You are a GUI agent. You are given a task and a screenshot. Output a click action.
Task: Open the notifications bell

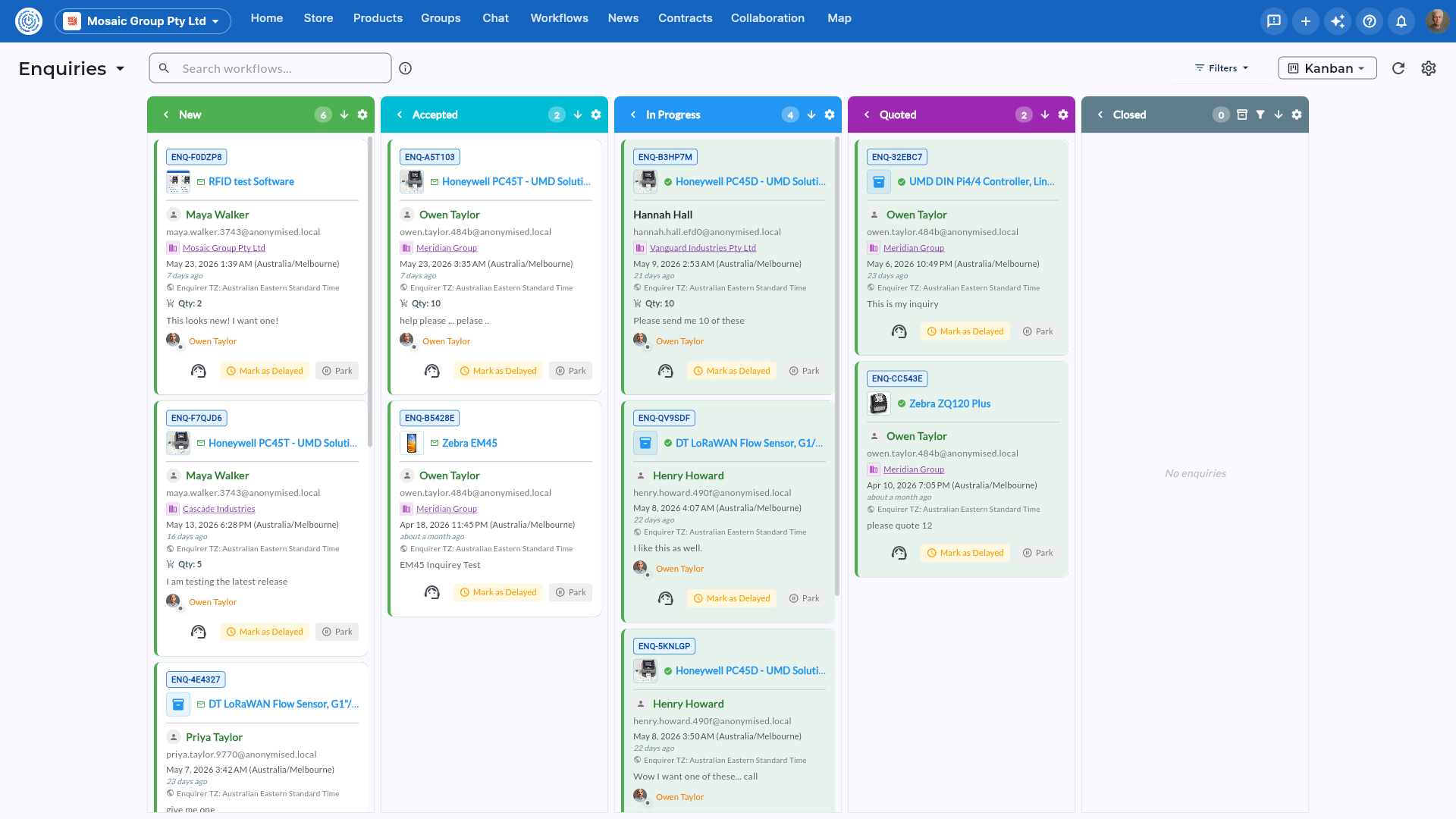click(x=1401, y=21)
